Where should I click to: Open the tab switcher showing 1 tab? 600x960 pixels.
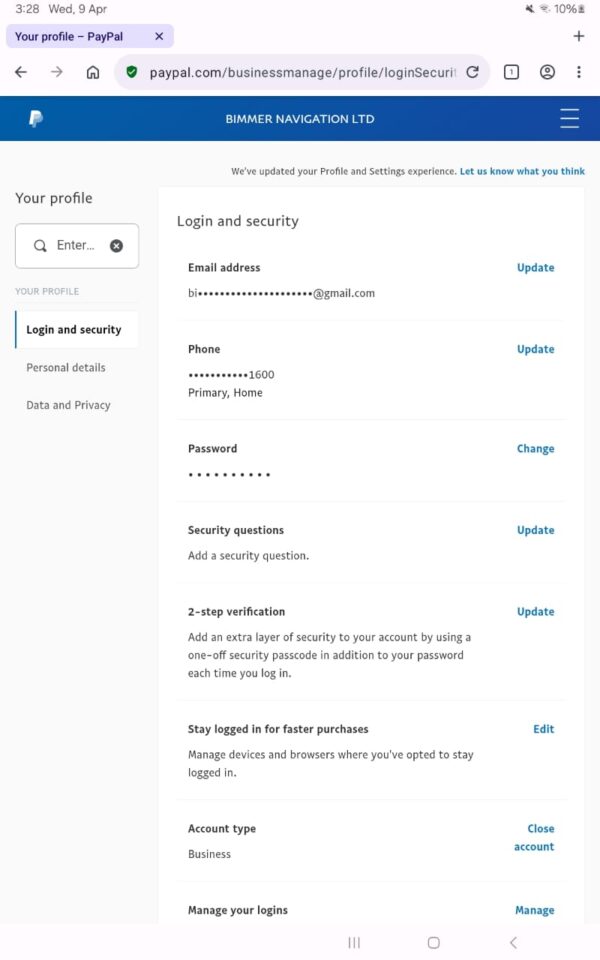(511, 72)
